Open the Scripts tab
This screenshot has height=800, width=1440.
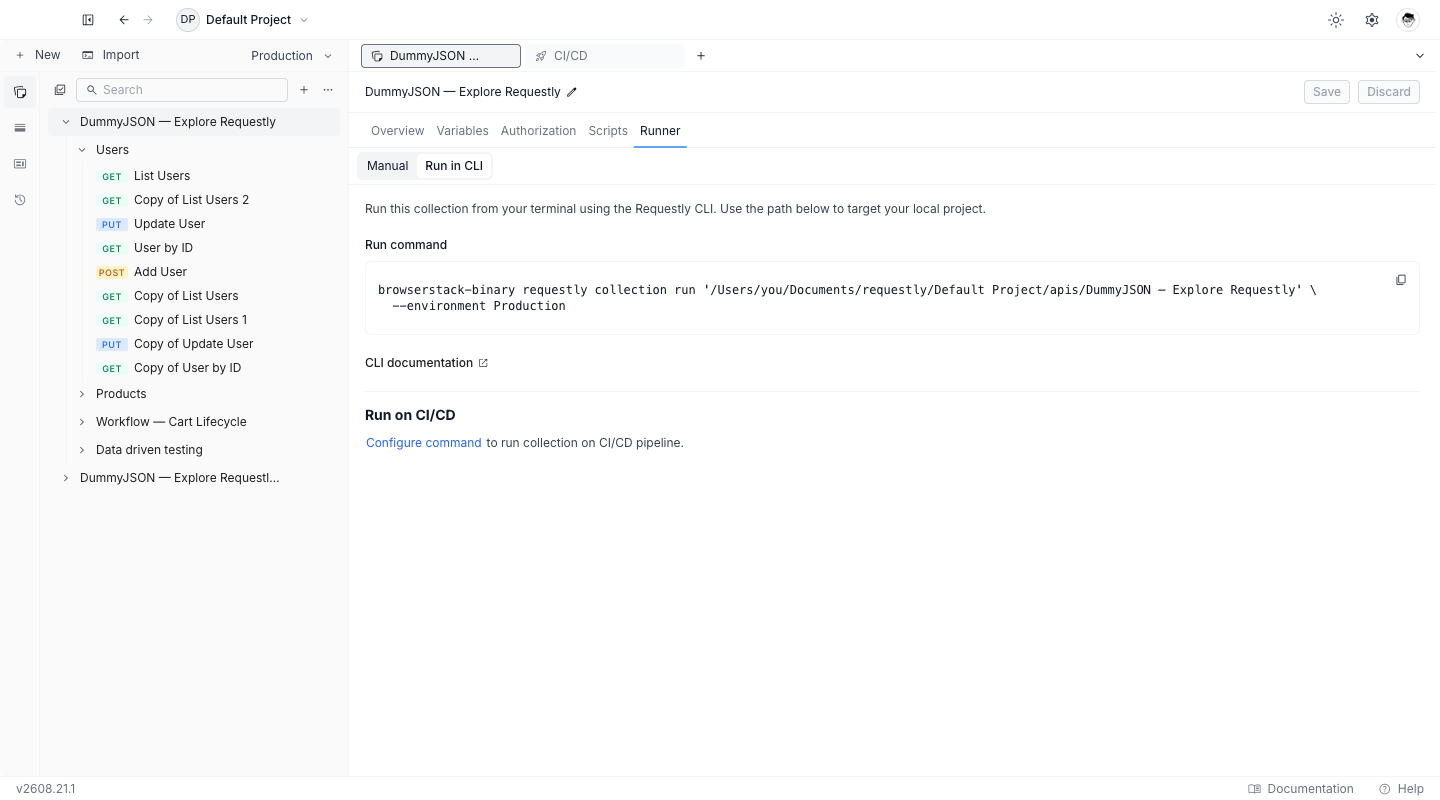pos(608,131)
